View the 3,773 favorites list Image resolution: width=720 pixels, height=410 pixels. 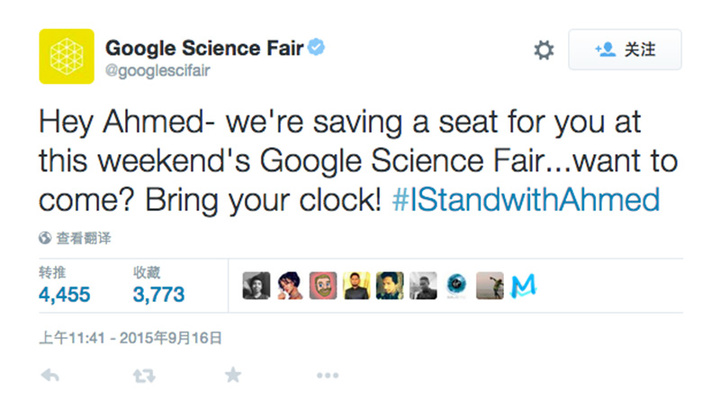(x=158, y=294)
